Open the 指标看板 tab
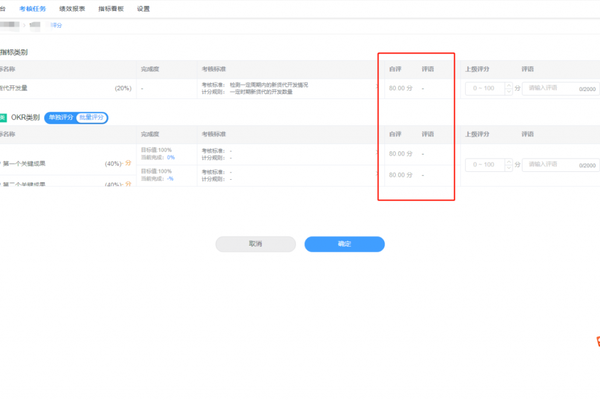This screenshot has width=600, height=400. click(x=111, y=8)
